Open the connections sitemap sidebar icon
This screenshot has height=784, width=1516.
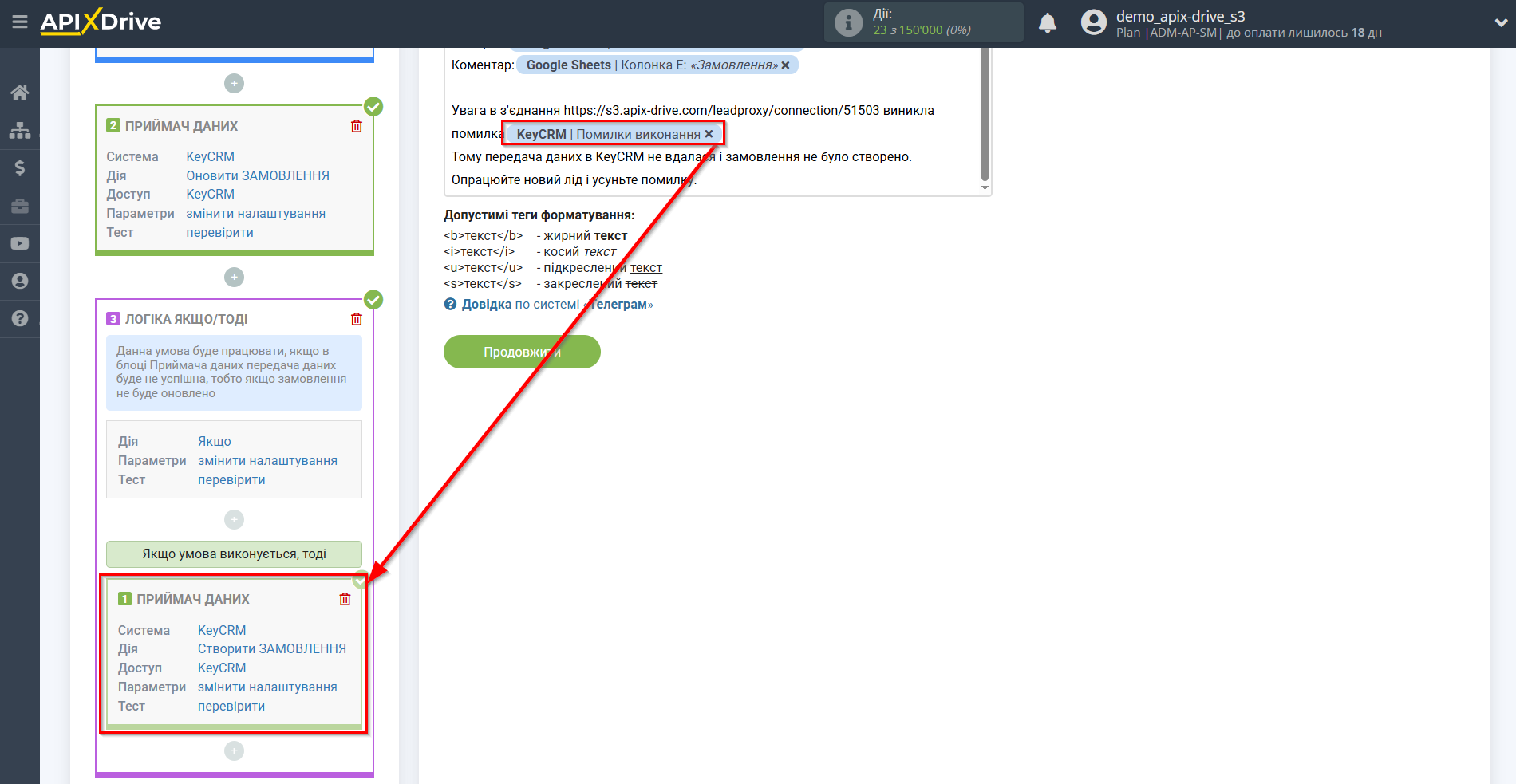point(20,130)
